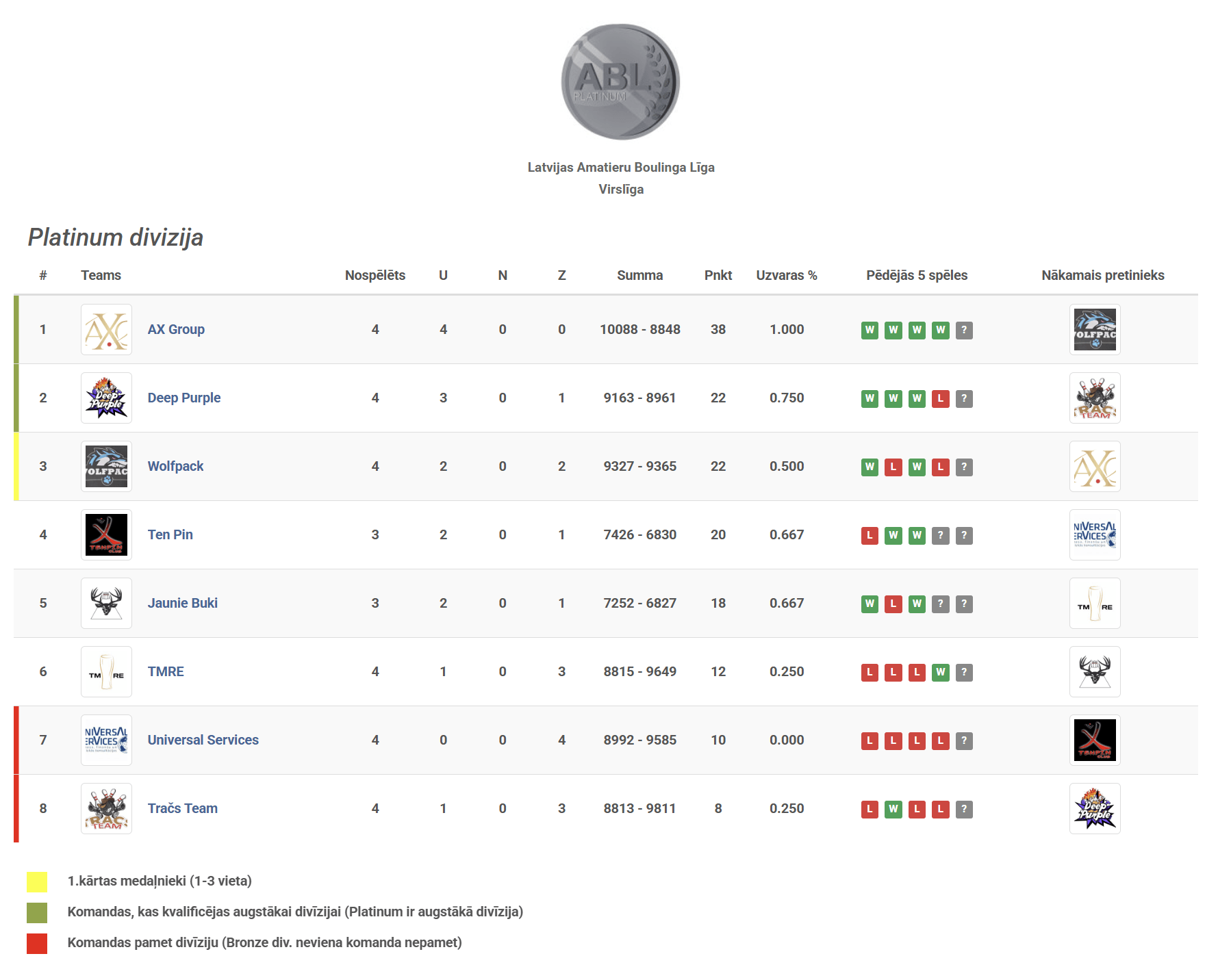Click the red relegation legend swatch
Screen dimensions: 1205x980
tap(37, 943)
